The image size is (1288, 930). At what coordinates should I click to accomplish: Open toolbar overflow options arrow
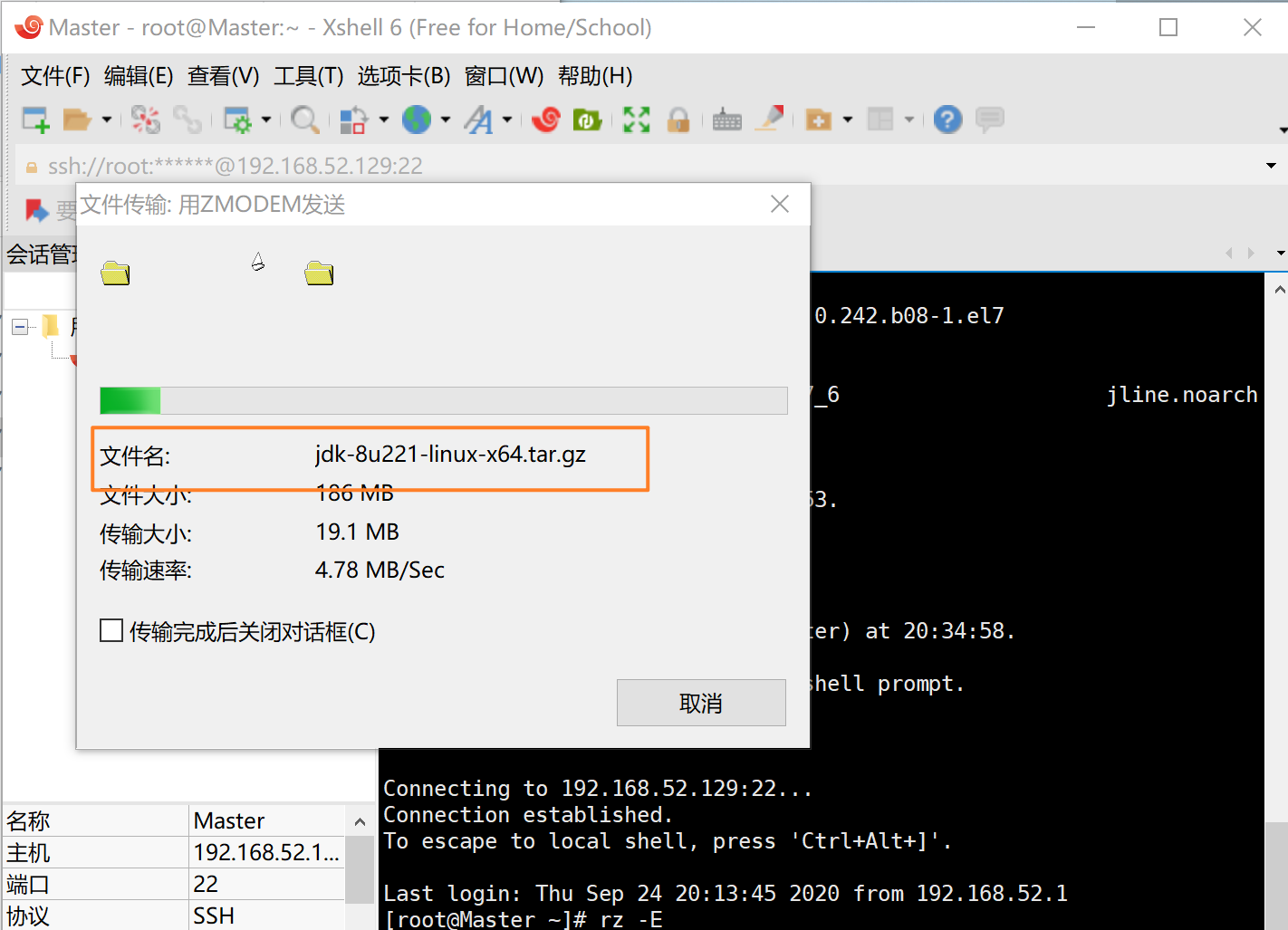click(1283, 130)
